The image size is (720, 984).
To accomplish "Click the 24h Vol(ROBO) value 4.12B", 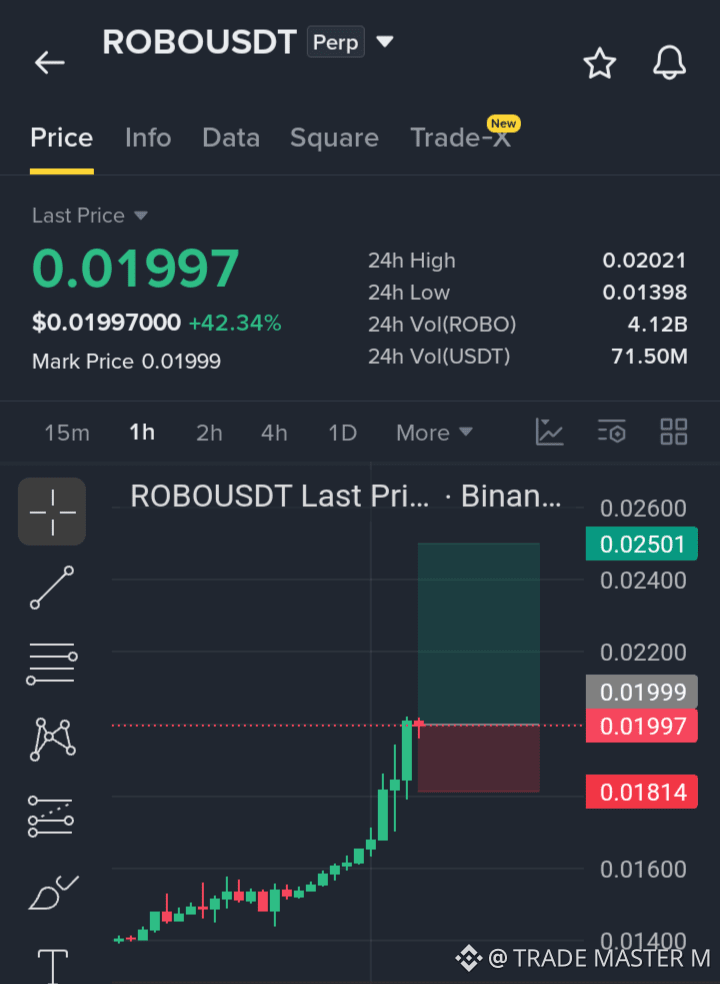I will coord(657,324).
